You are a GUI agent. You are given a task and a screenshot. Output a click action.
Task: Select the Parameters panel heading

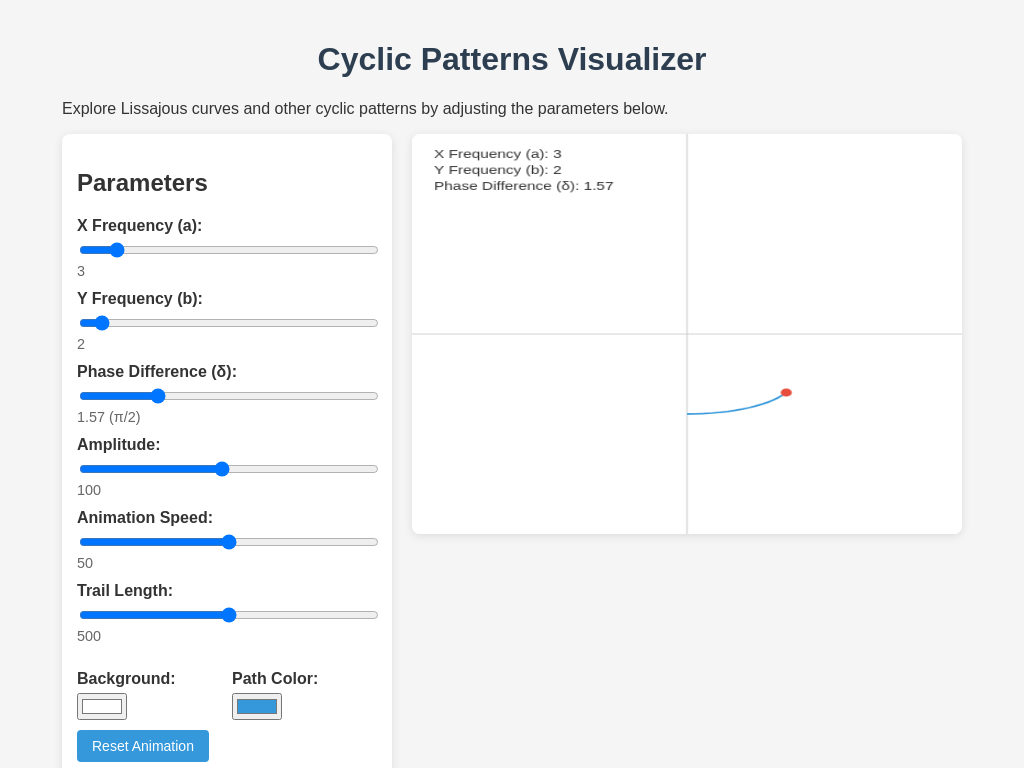pyautogui.click(x=142, y=183)
